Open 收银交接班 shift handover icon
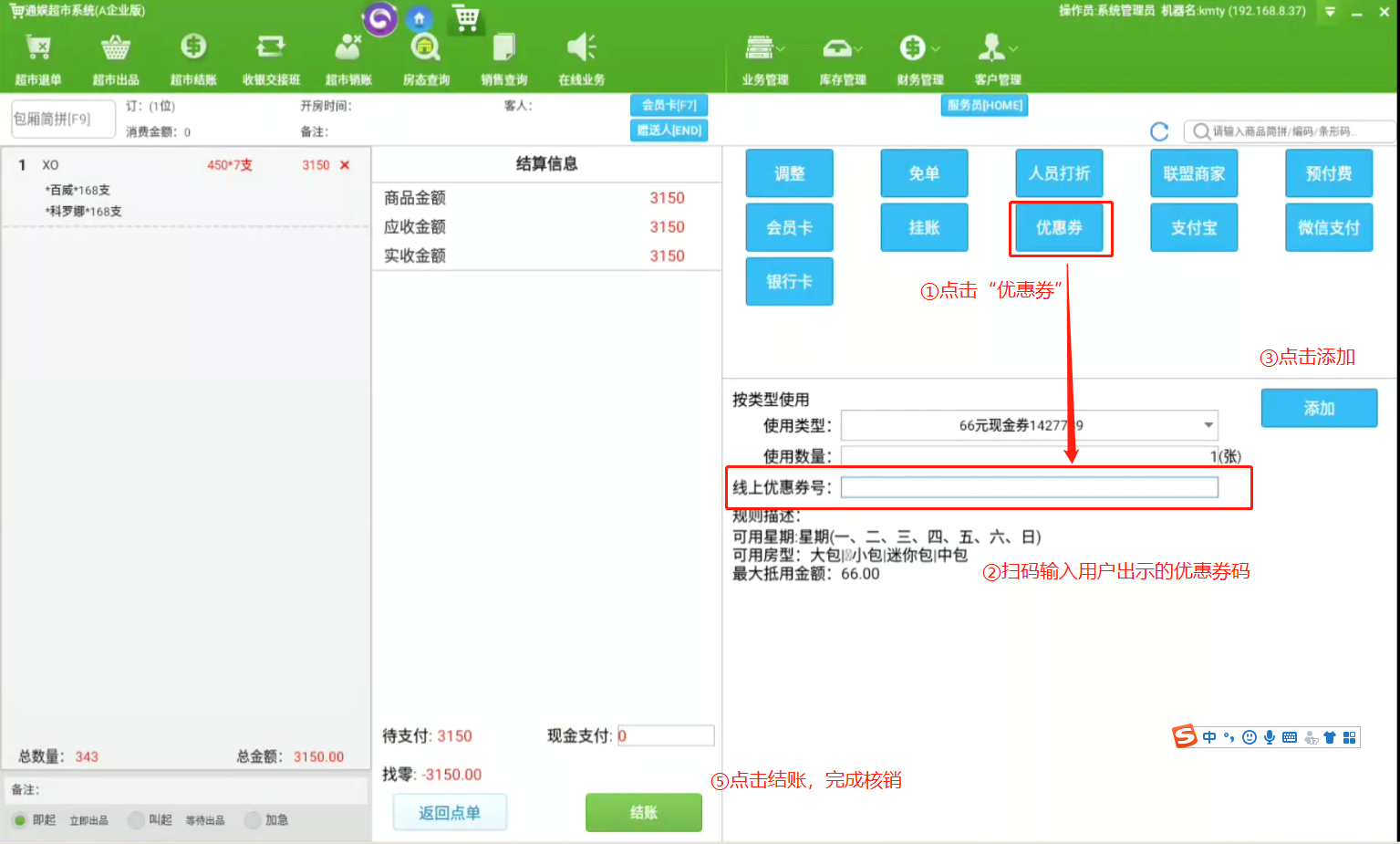 click(x=271, y=47)
